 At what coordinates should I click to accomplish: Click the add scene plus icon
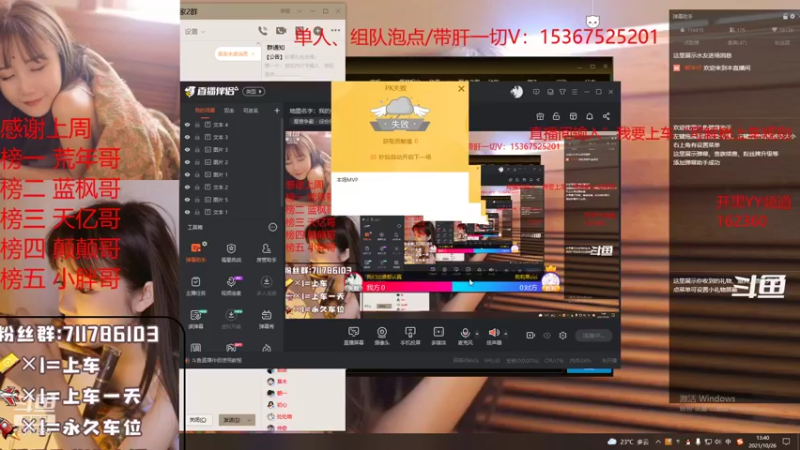277,110
